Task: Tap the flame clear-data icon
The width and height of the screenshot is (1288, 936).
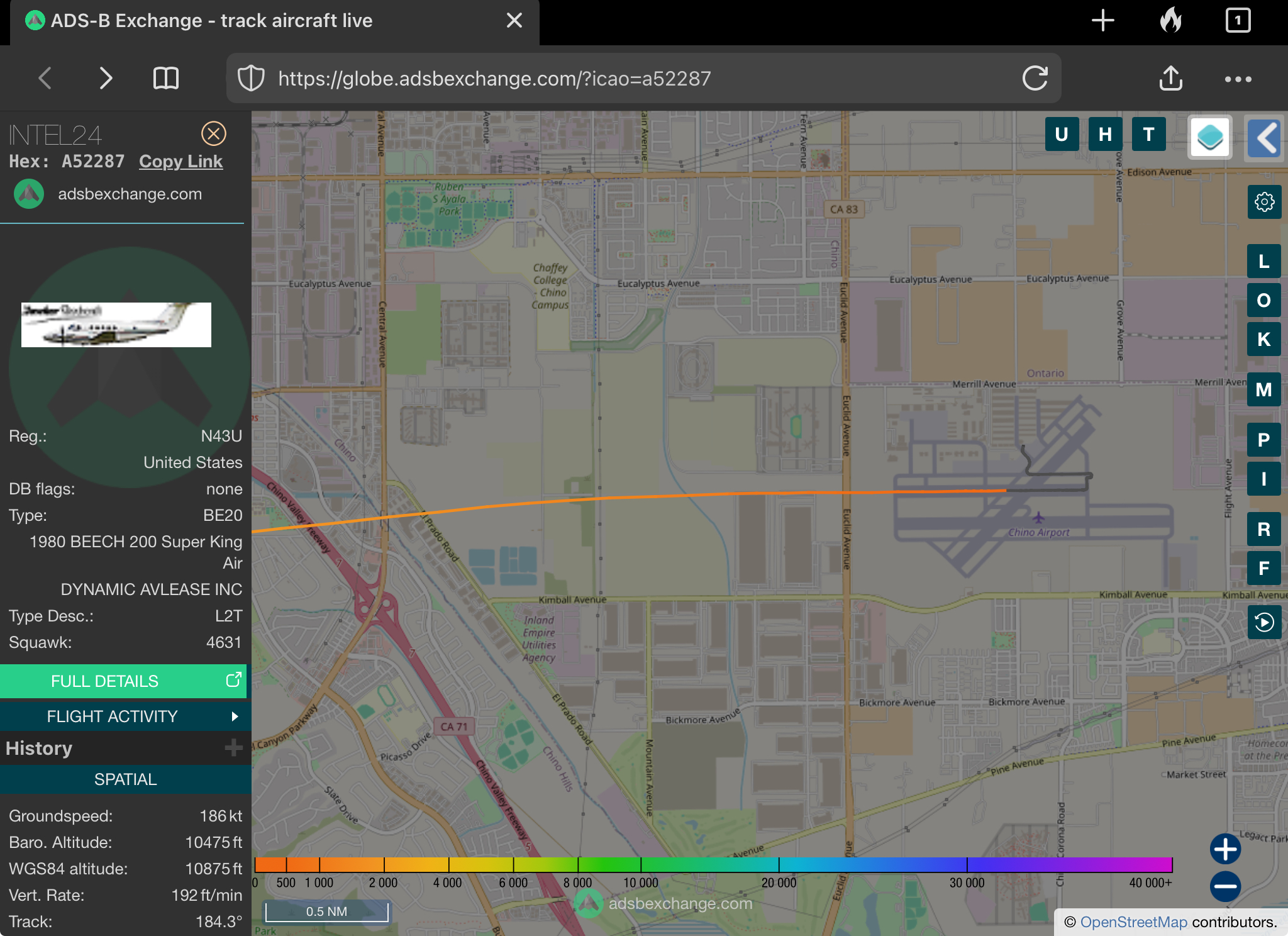Action: click(x=1170, y=21)
